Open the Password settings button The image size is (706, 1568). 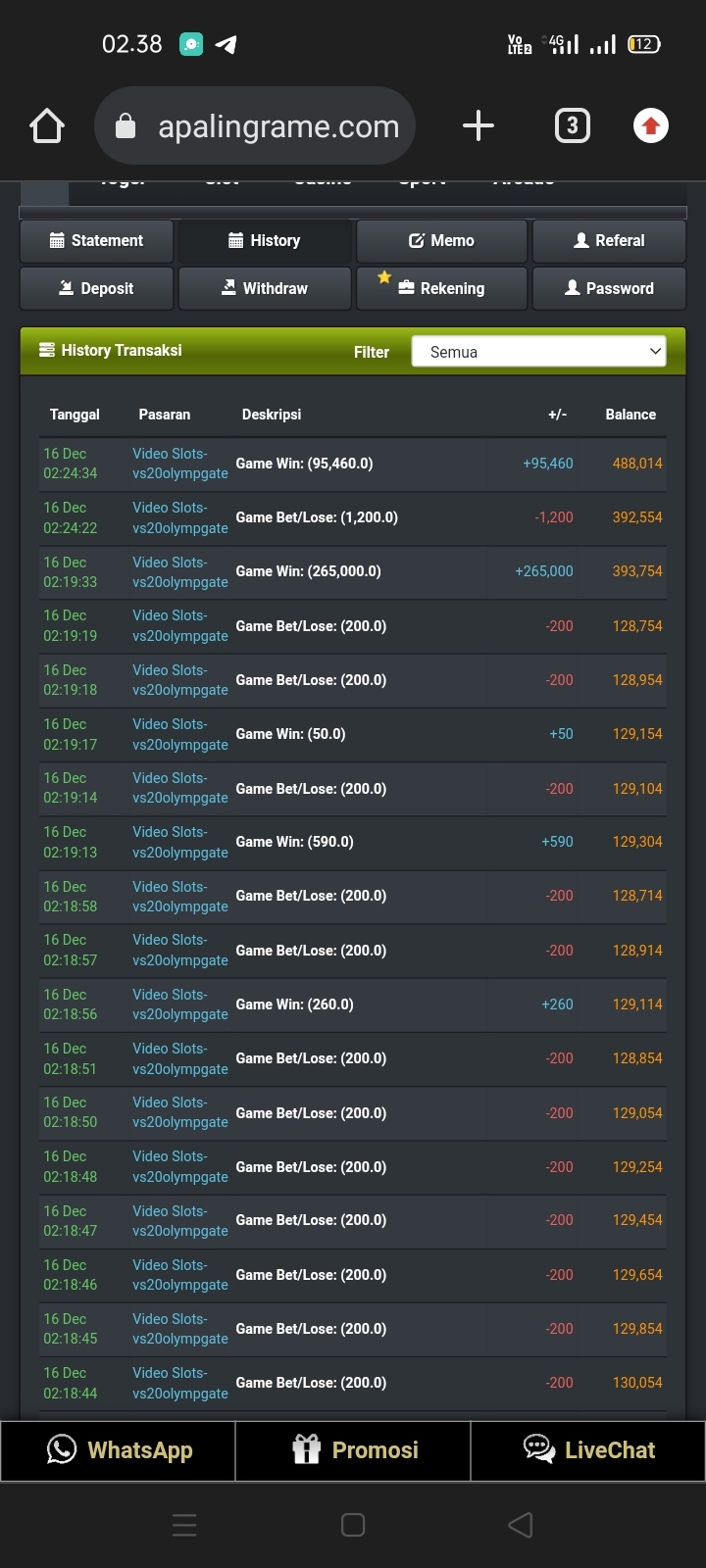[x=609, y=289]
